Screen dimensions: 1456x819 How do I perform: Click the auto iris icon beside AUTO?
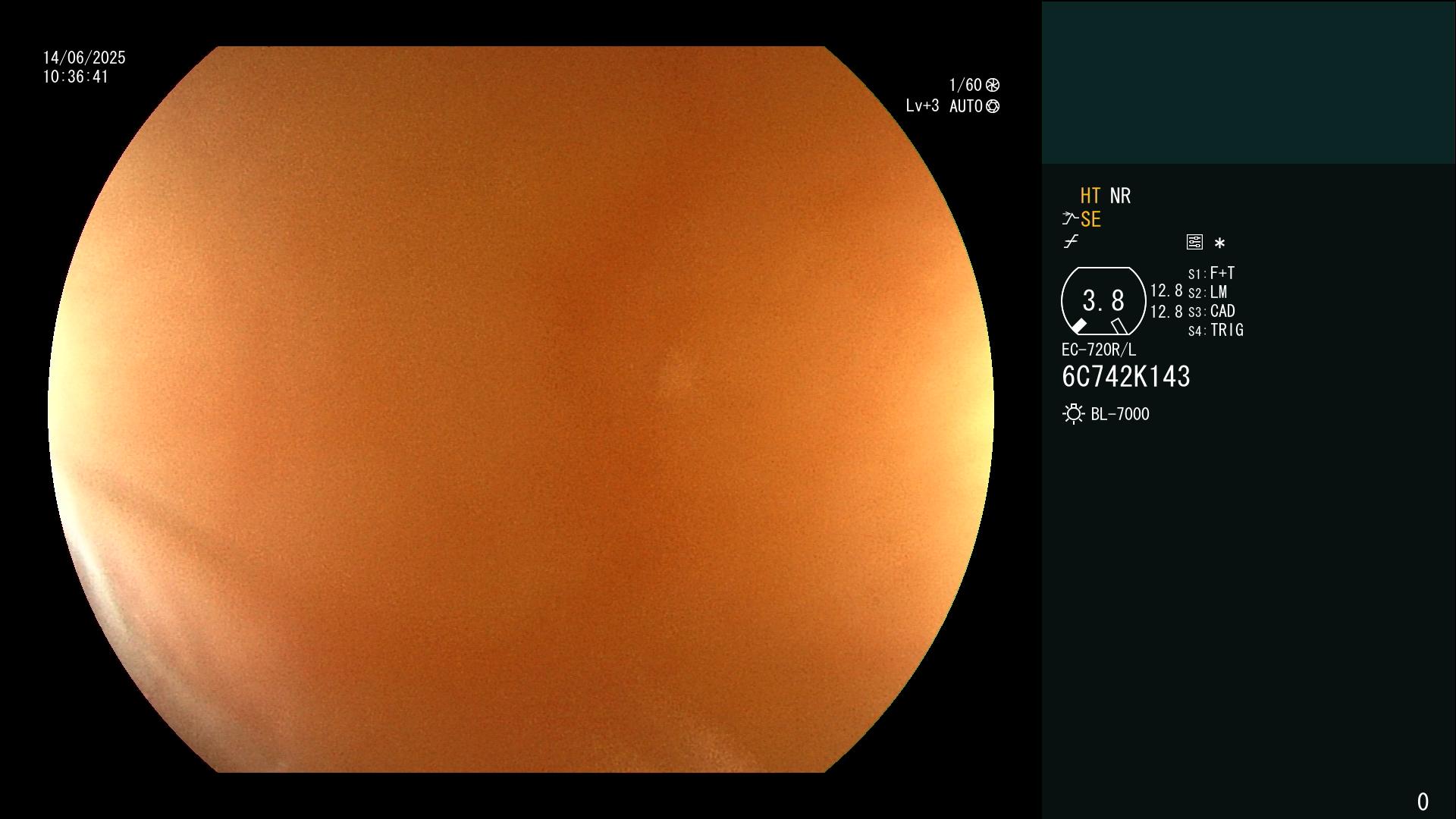(x=993, y=106)
